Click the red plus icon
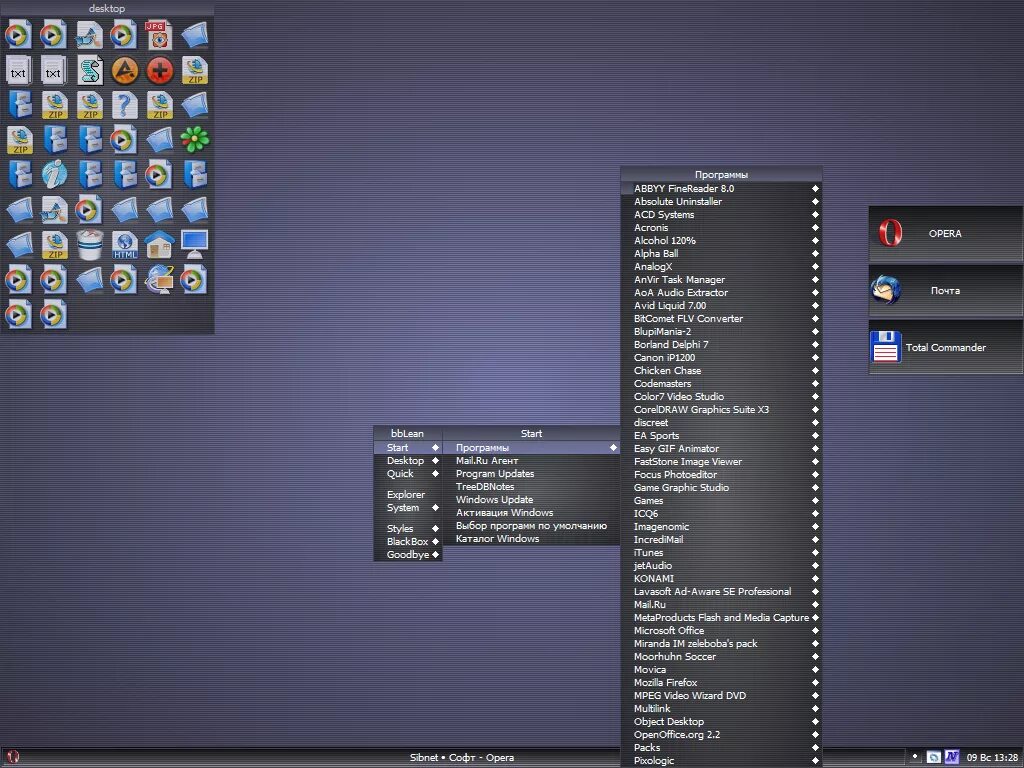This screenshot has width=1024, height=768. click(x=159, y=70)
